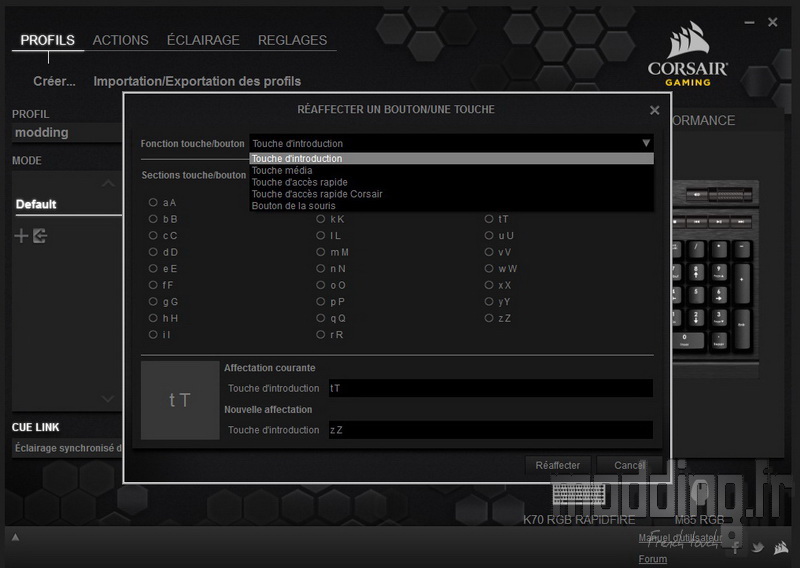Viewport: 800px width, 568px height.
Task: Open the Forum link
Action: (x=653, y=559)
